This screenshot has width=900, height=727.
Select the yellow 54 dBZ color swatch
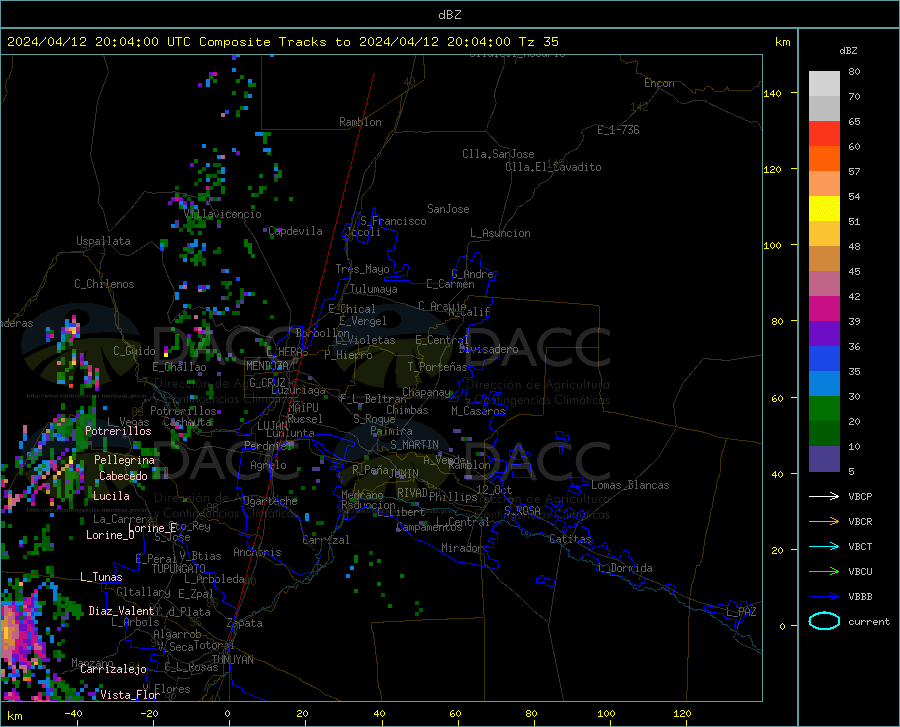point(824,209)
